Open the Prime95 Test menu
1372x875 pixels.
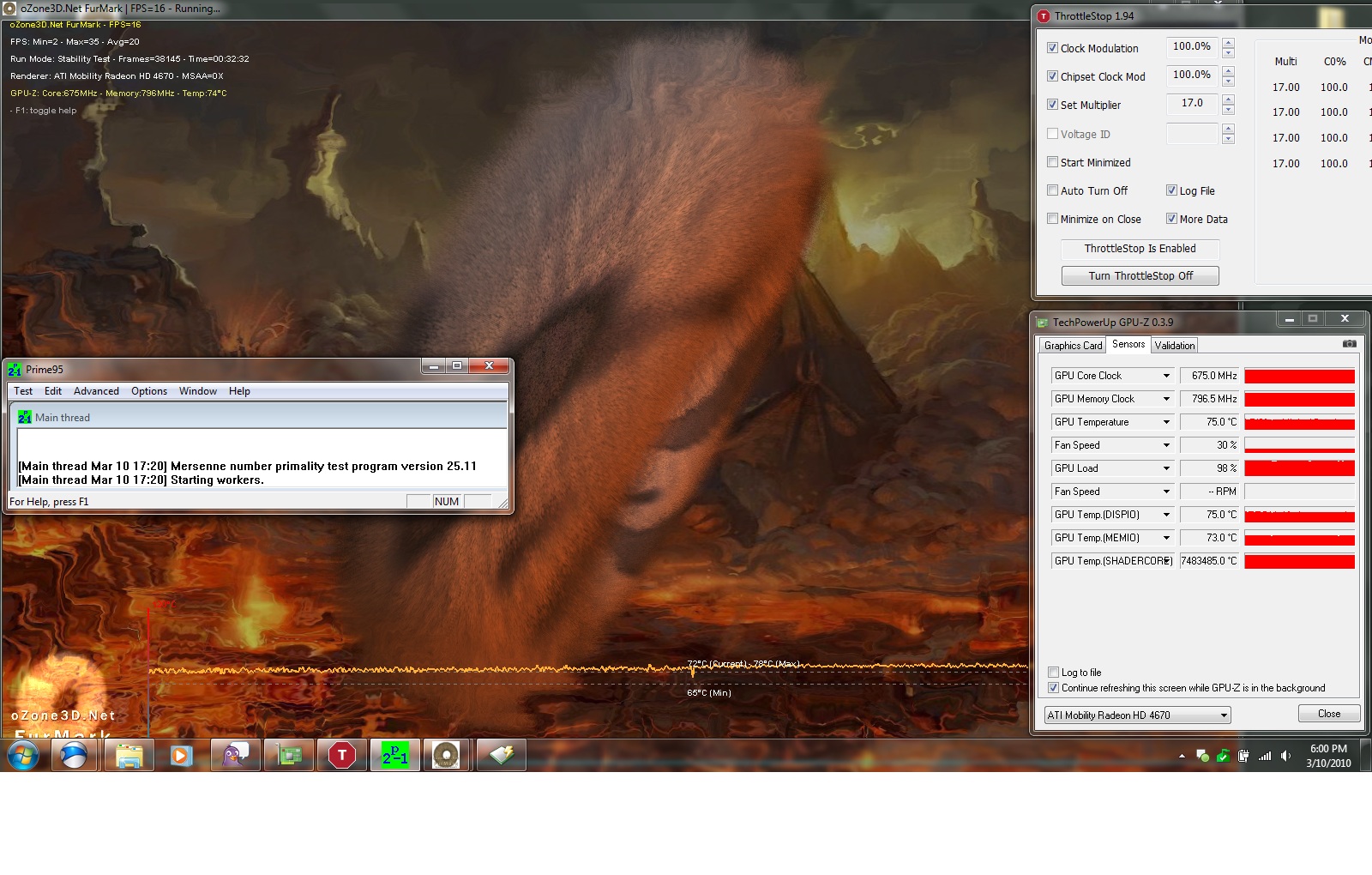click(23, 391)
